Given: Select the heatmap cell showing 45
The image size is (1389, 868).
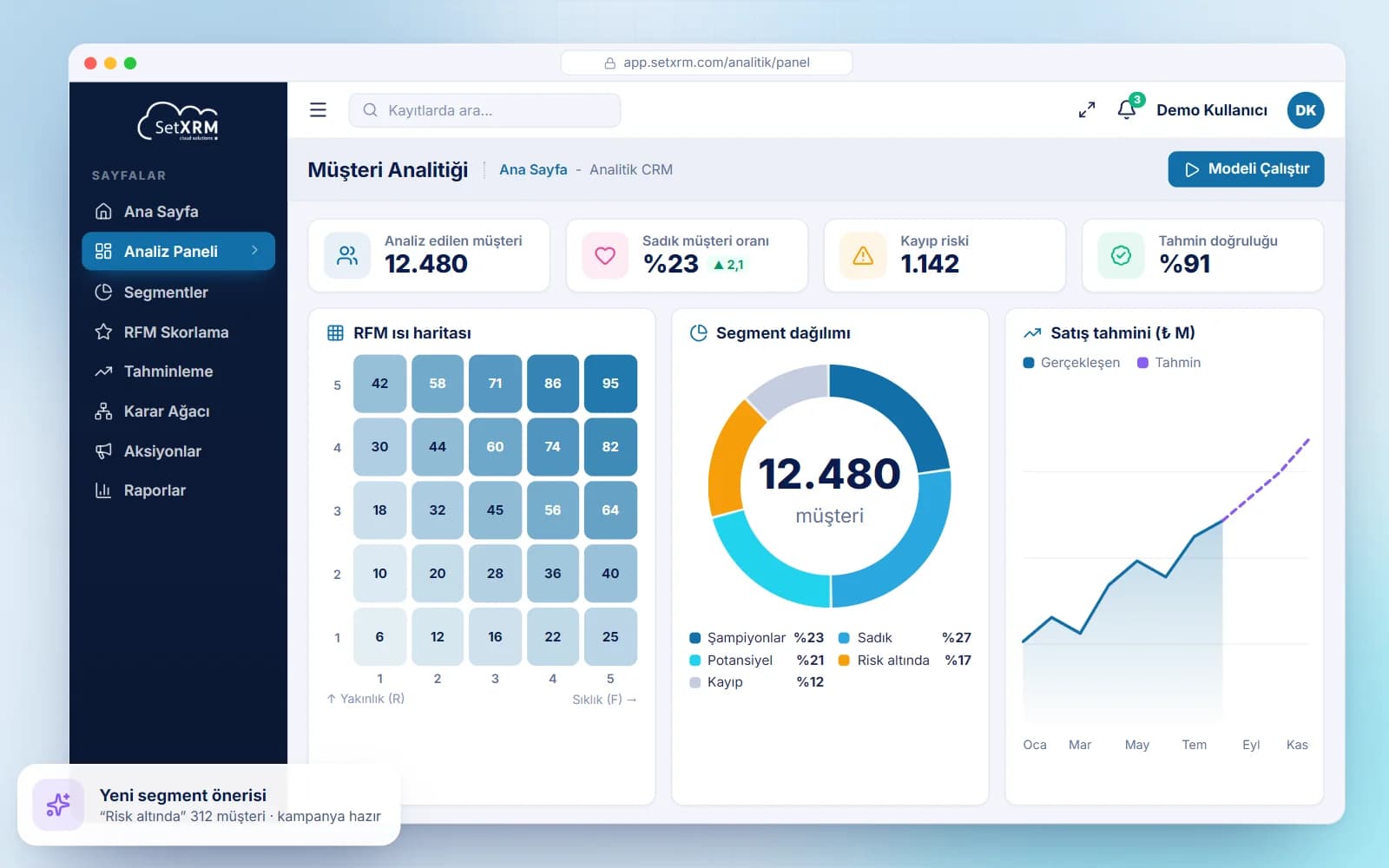Looking at the screenshot, I should pos(495,510).
